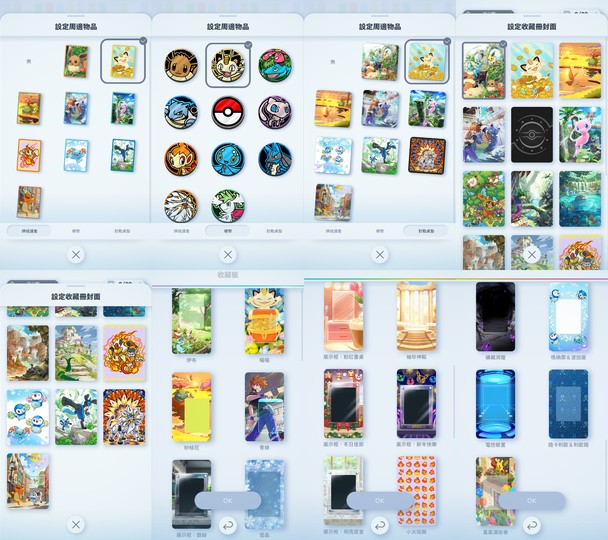Select 無 (none) in the playmat panel

pyautogui.click(x=333, y=62)
